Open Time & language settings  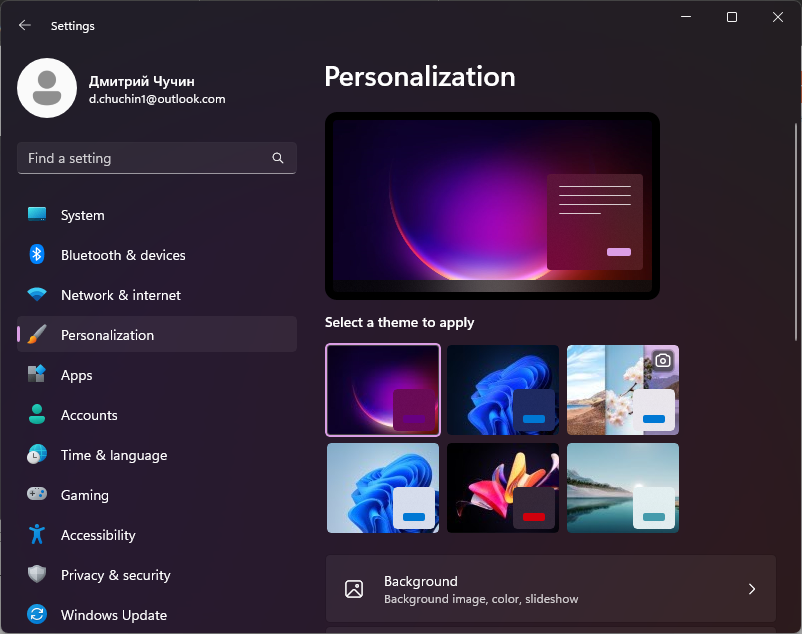157,455
